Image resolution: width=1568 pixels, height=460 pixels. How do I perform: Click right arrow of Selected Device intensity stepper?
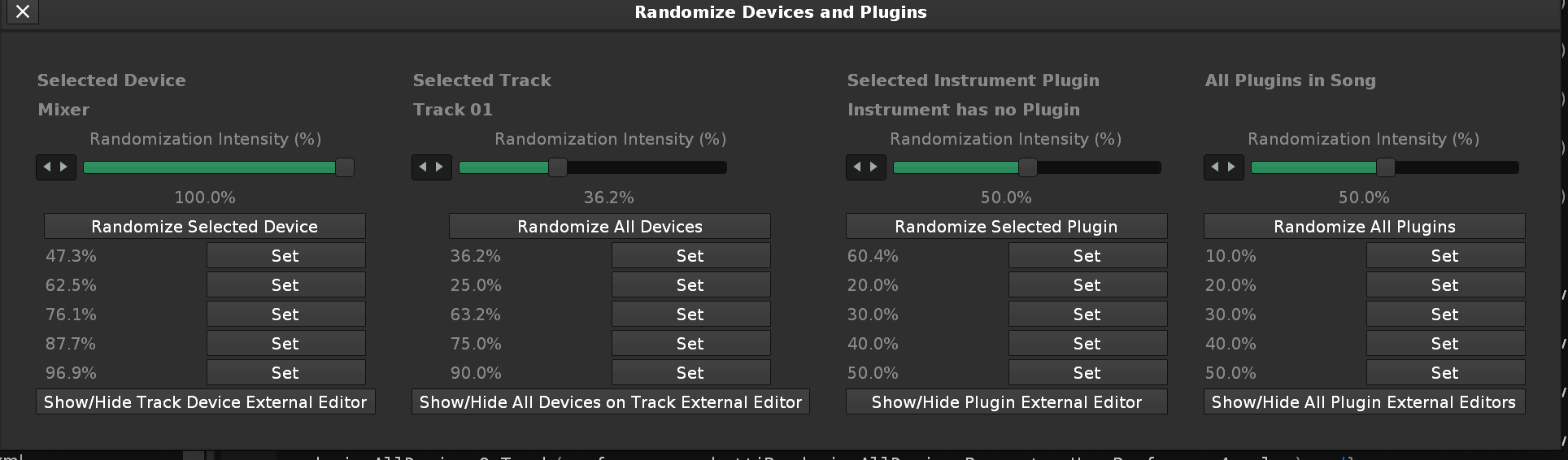pos(64,167)
